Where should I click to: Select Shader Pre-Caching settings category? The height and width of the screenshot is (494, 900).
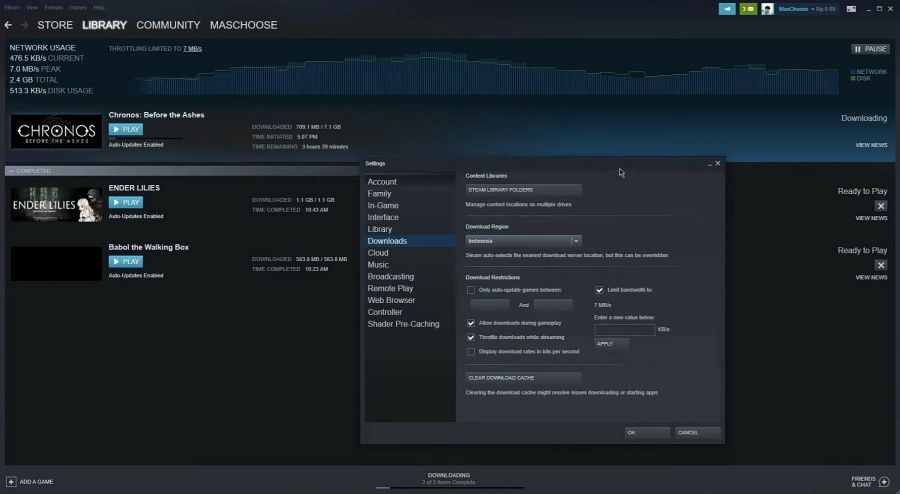(403, 324)
